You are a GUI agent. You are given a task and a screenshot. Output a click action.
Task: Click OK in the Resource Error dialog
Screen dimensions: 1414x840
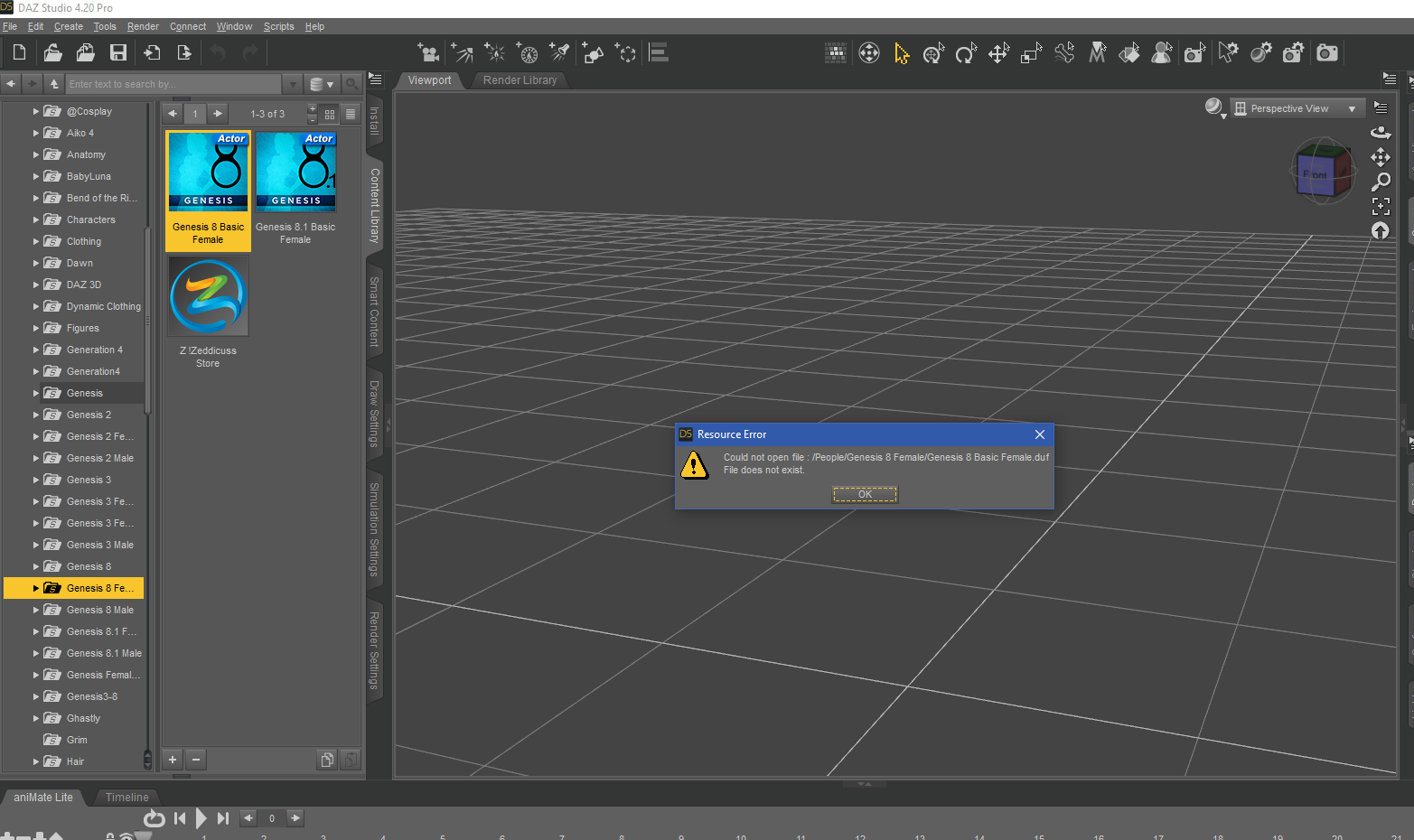click(x=865, y=494)
